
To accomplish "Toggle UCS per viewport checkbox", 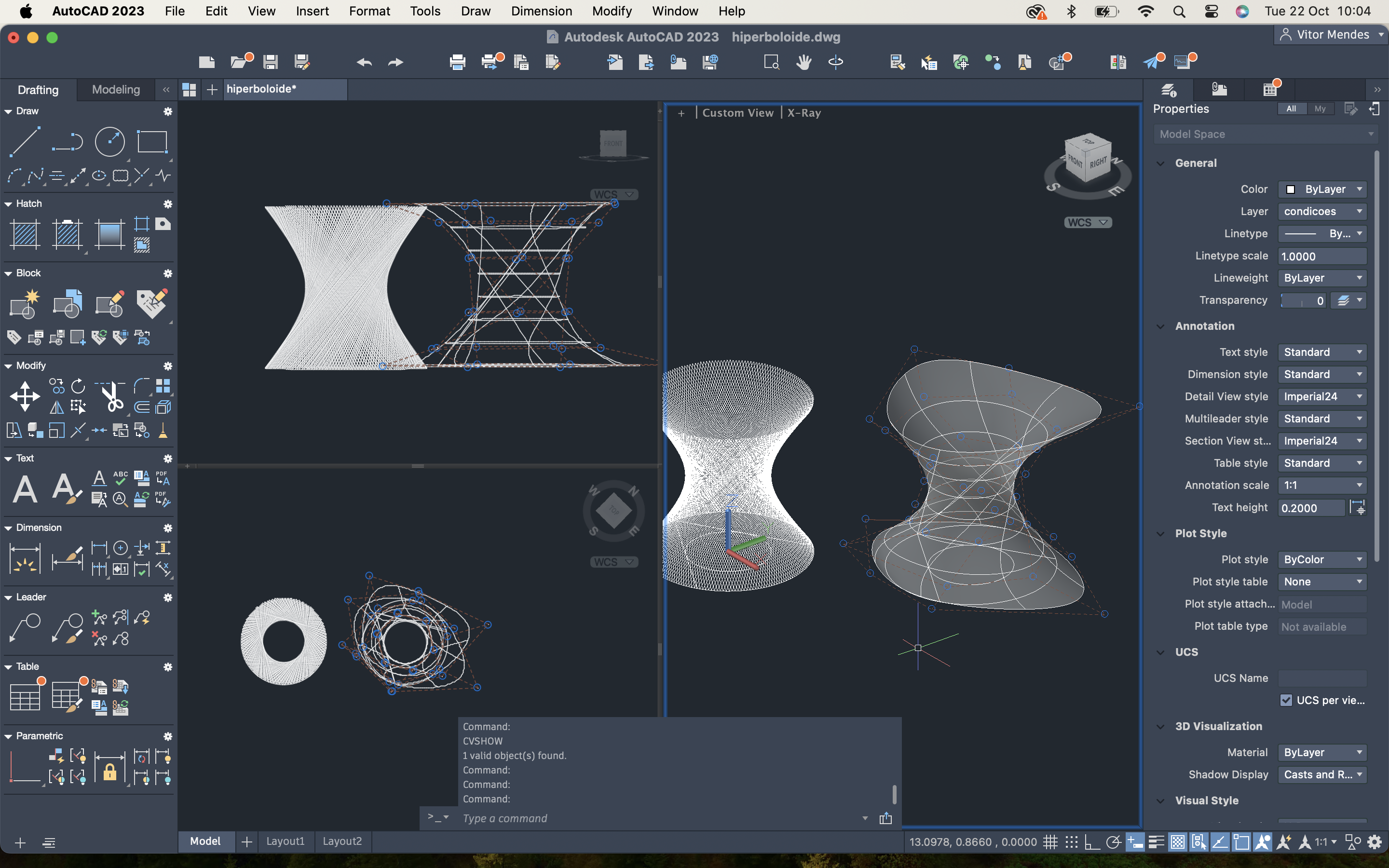I will [x=1286, y=700].
